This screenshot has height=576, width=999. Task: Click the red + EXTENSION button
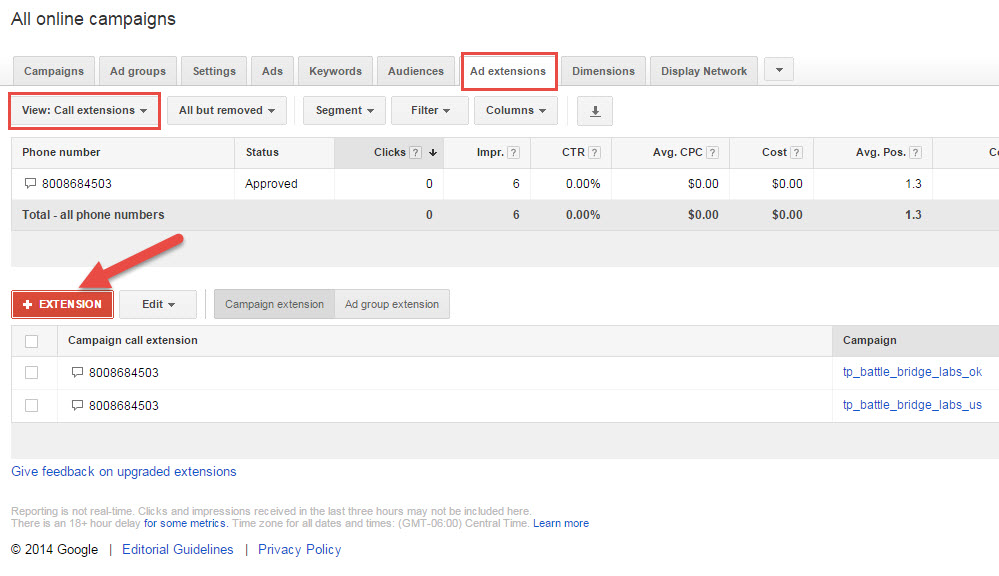(62, 304)
